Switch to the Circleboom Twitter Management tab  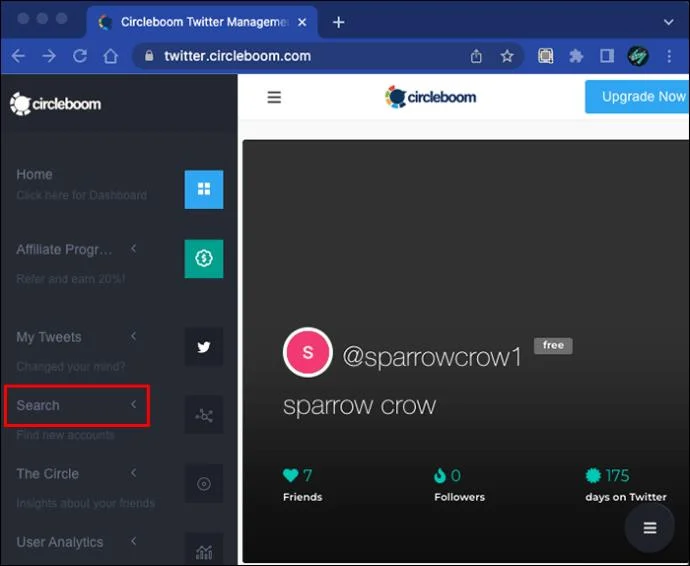coord(202,22)
